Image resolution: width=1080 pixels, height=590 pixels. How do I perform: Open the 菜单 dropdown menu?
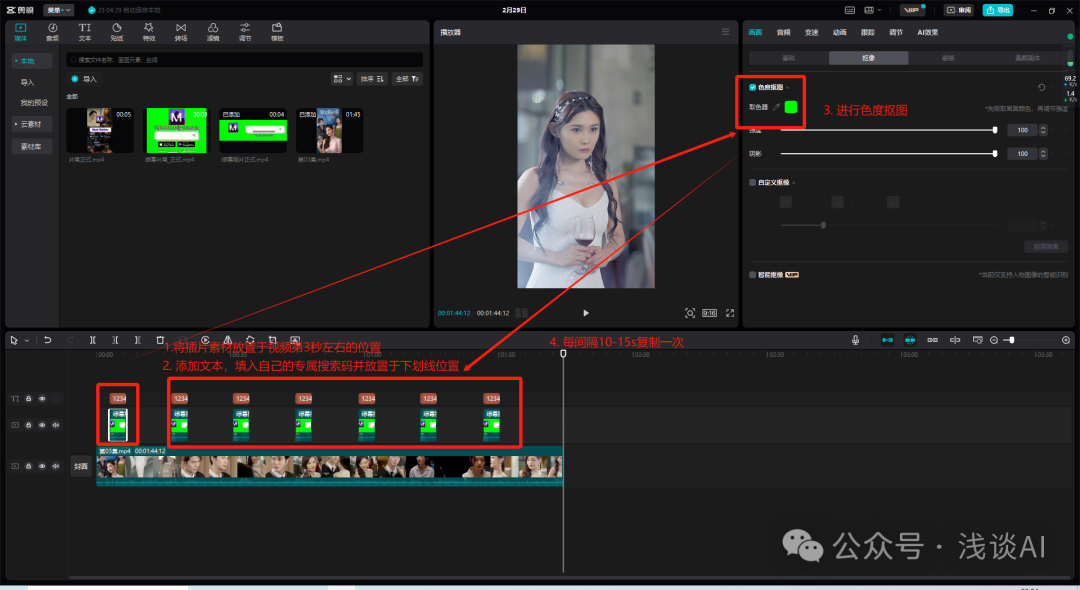tap(58, 9)
